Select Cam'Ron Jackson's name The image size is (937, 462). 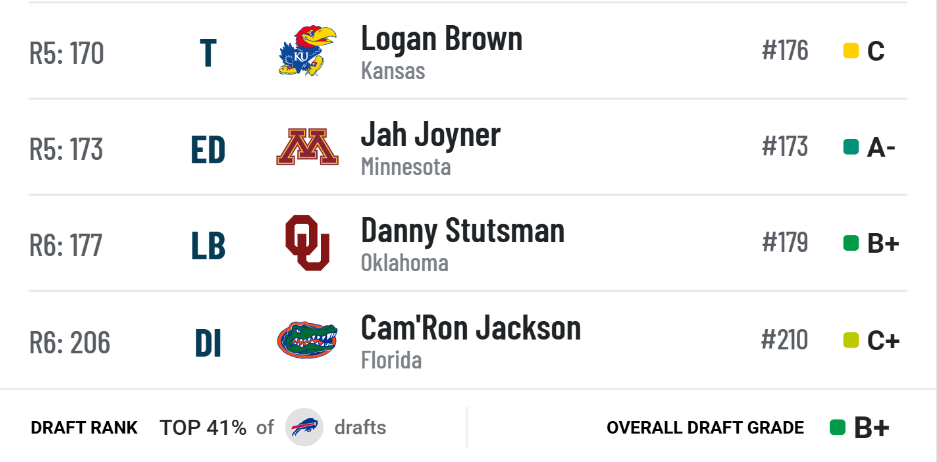pos(471,328)
